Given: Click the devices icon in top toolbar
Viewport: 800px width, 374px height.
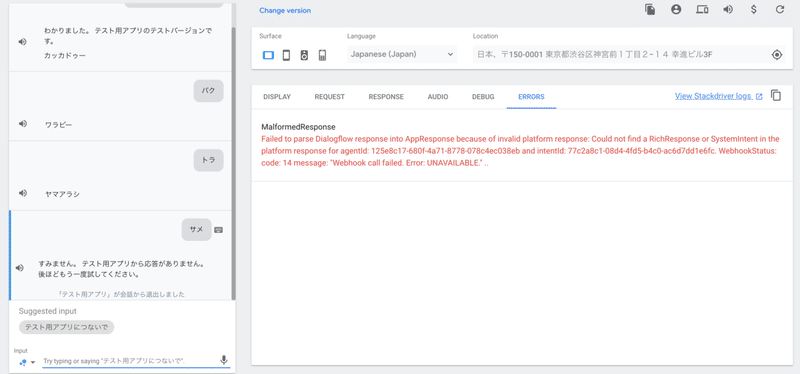Looking at the screenshot, I should (x=702, y=10).
